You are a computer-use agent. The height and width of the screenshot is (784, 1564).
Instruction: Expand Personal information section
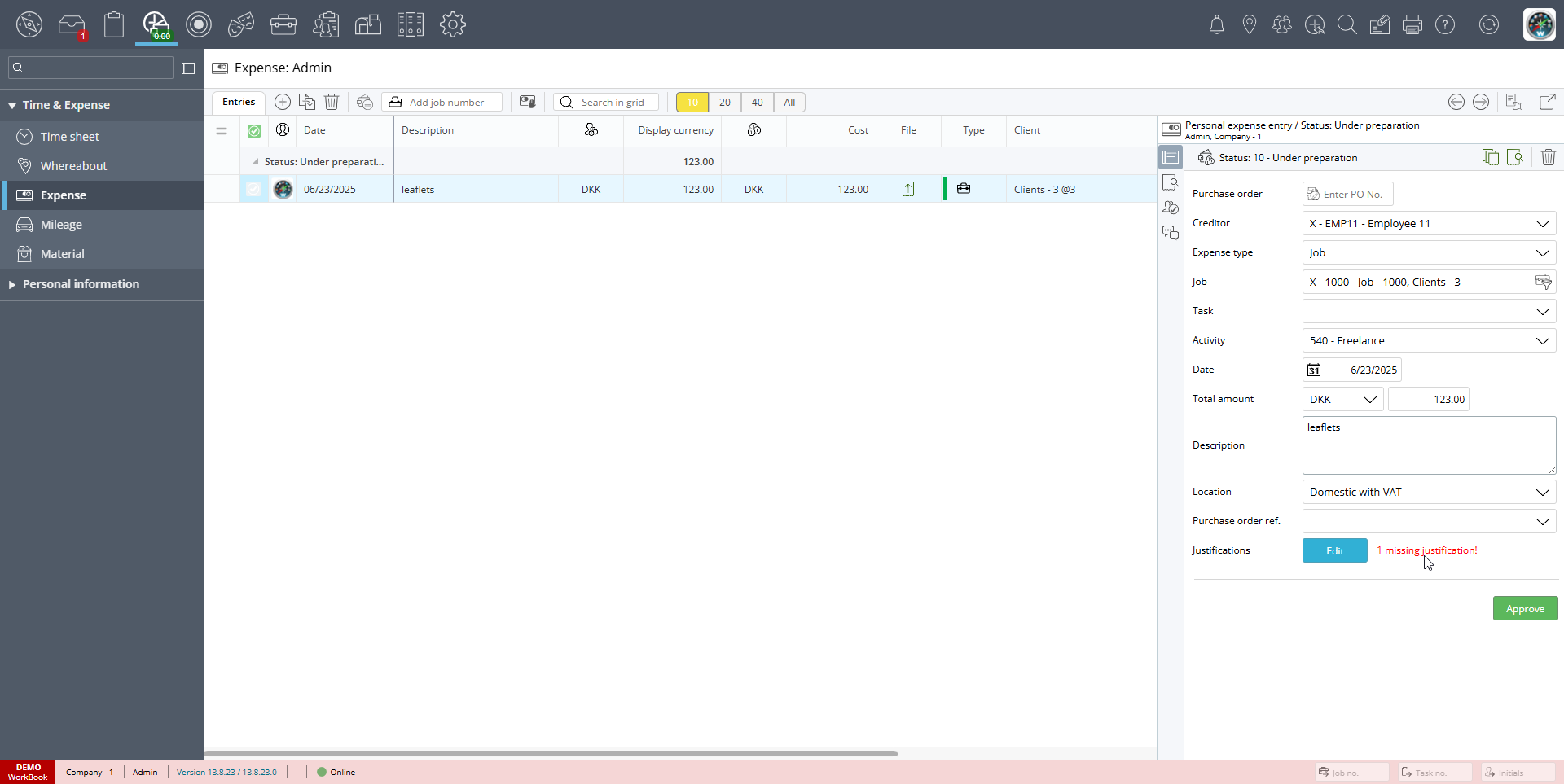click(81, 284)
